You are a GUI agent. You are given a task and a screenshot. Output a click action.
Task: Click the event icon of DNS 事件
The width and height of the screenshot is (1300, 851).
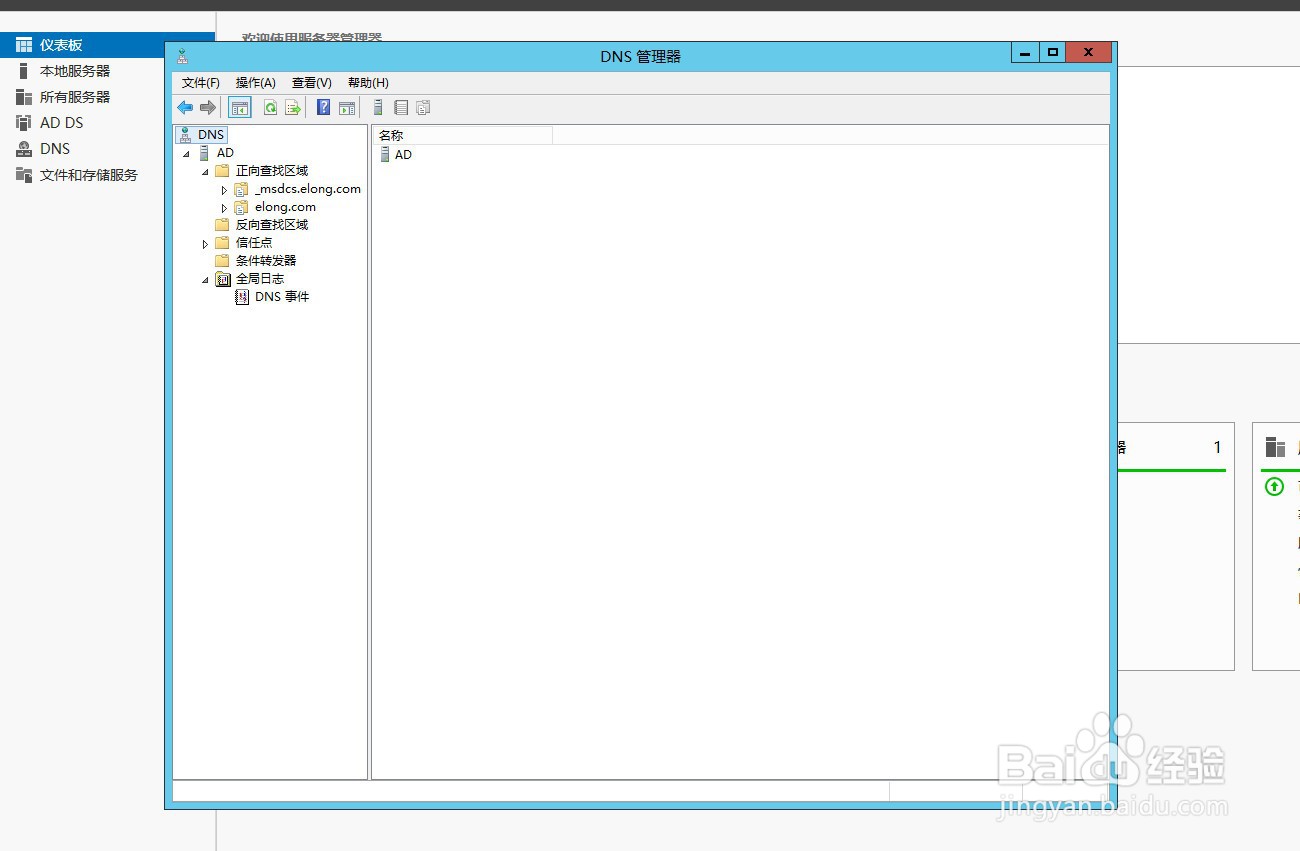[242, 297]
